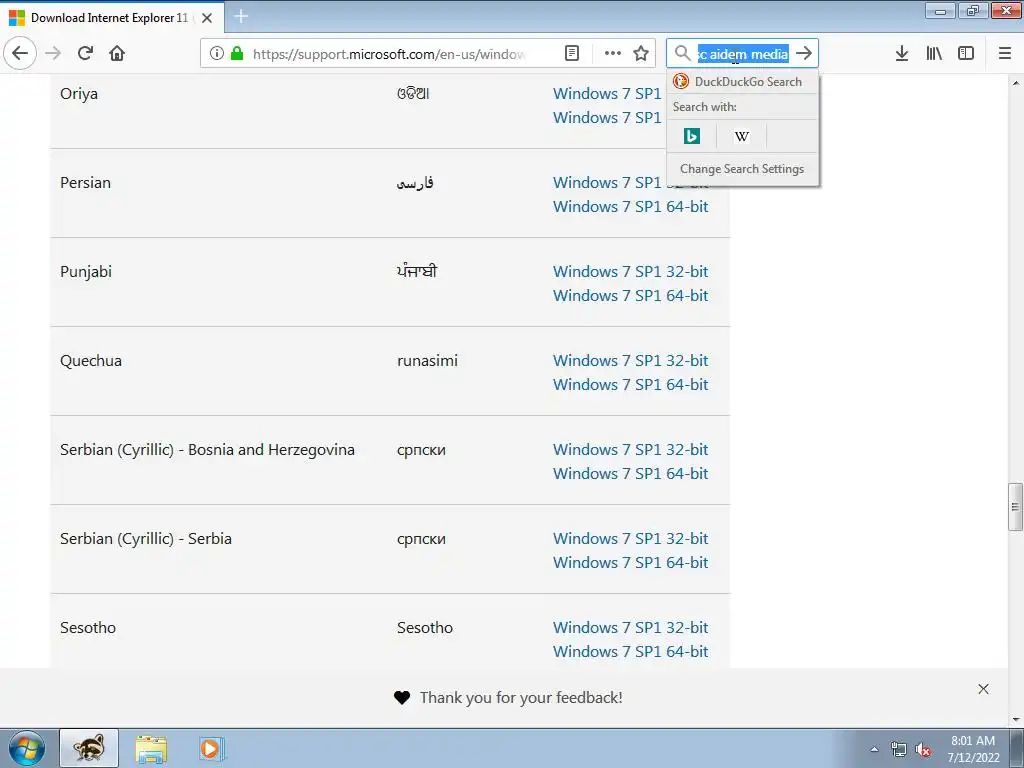Bookmark this page with the star
Image resolution: width=1024 pixels, height=768 pixels.
641,53
